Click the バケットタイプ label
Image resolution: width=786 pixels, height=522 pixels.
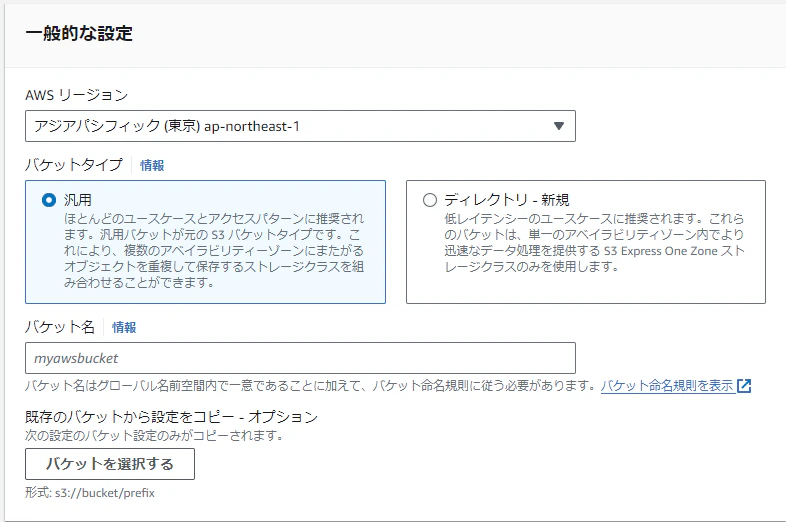[74, 164]
